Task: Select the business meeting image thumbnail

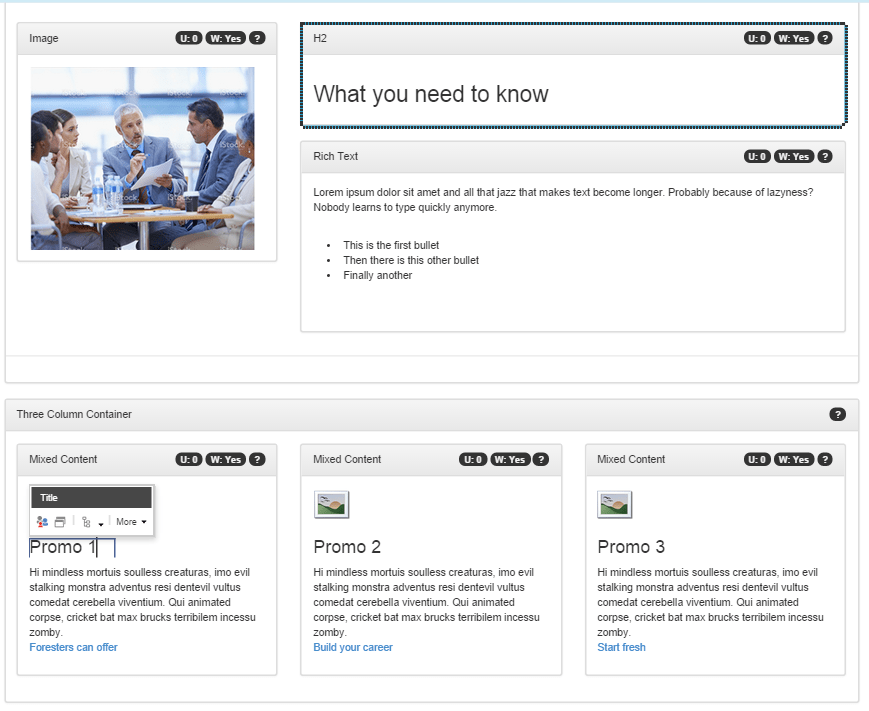Action: [x=142, y=158]
